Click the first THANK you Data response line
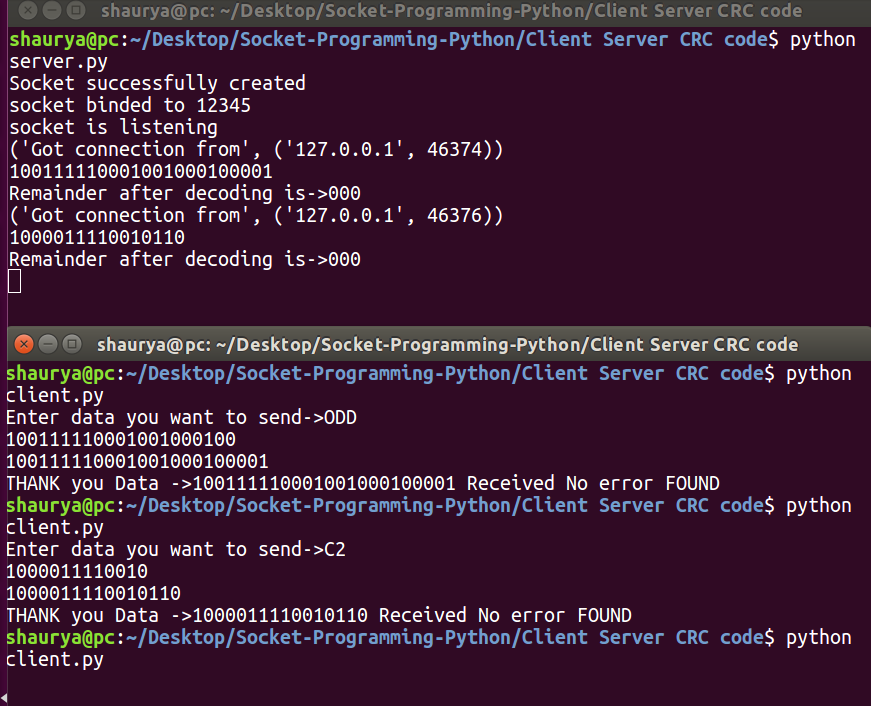Image resolution: width=871 pixels, height=706 pixels. [362, 483]
